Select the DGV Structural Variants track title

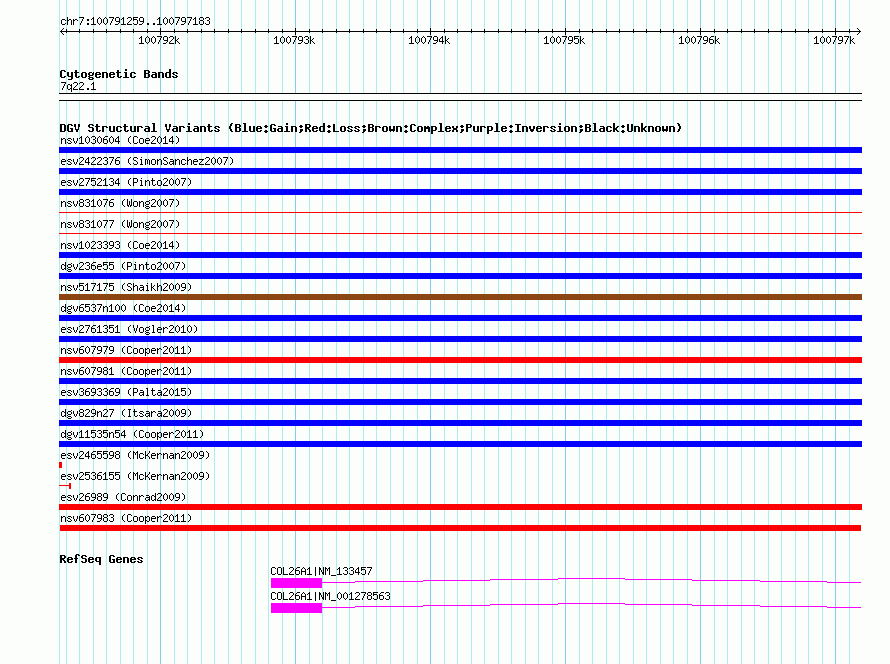tap(370, 128)
